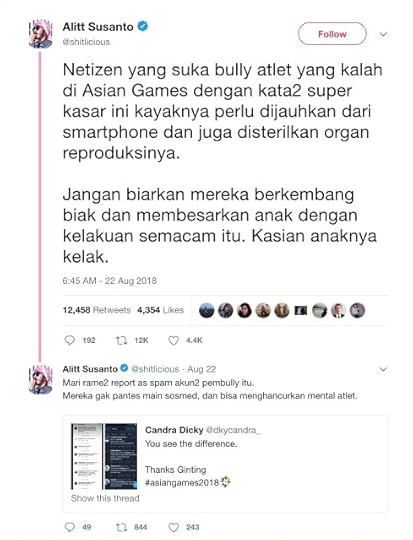Screen dimensions: 413x540
Task: Click Show this thread in the quoted tweet
Action: point(105,498)
